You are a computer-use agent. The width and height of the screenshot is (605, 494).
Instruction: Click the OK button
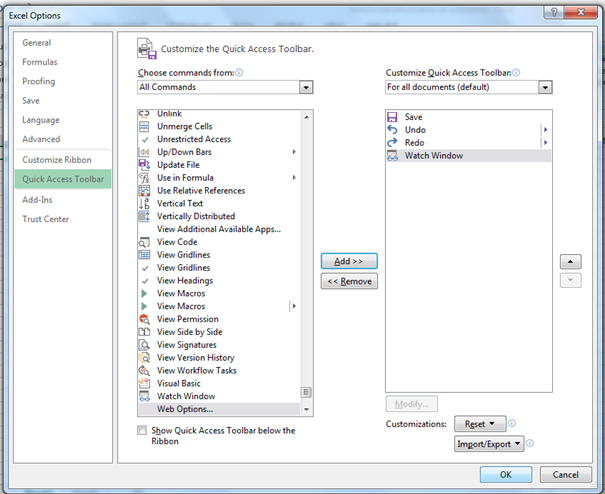(x=506, y=474)
